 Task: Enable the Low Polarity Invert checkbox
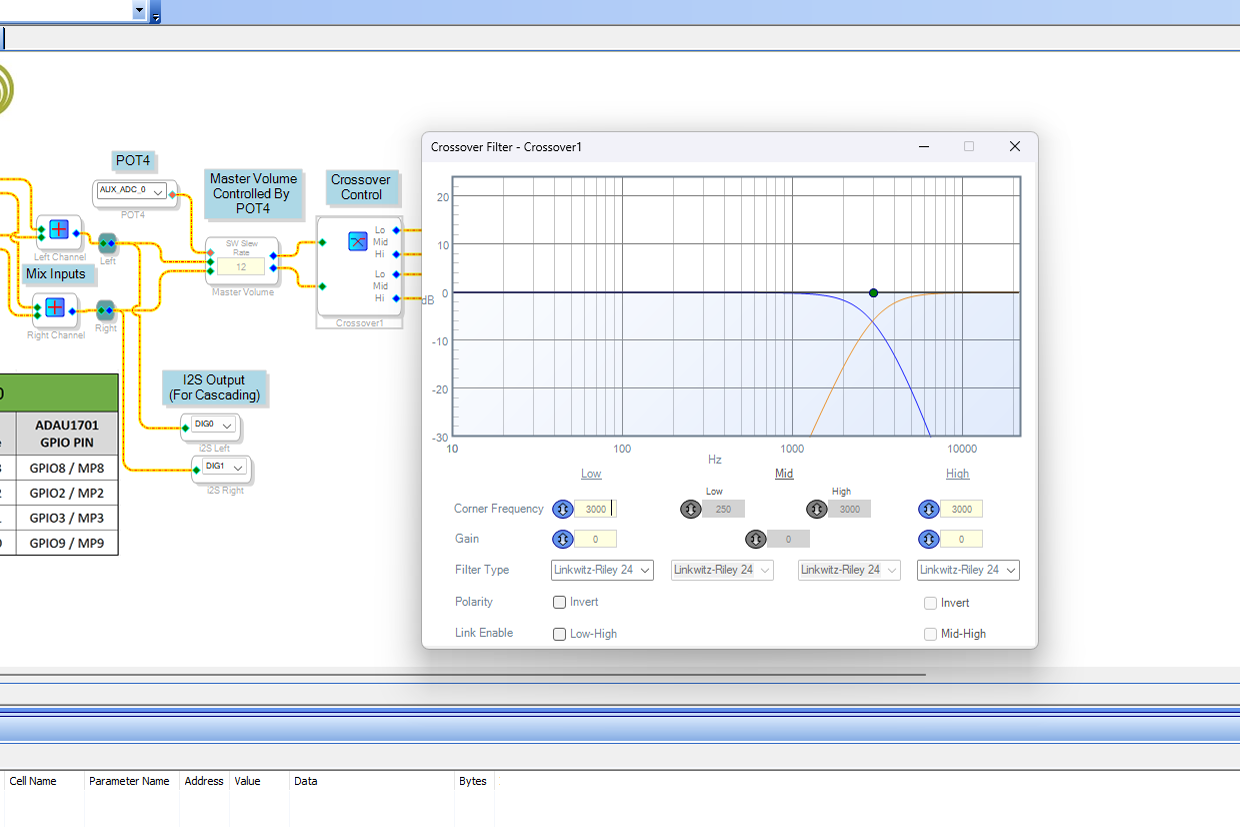[560, 602]
